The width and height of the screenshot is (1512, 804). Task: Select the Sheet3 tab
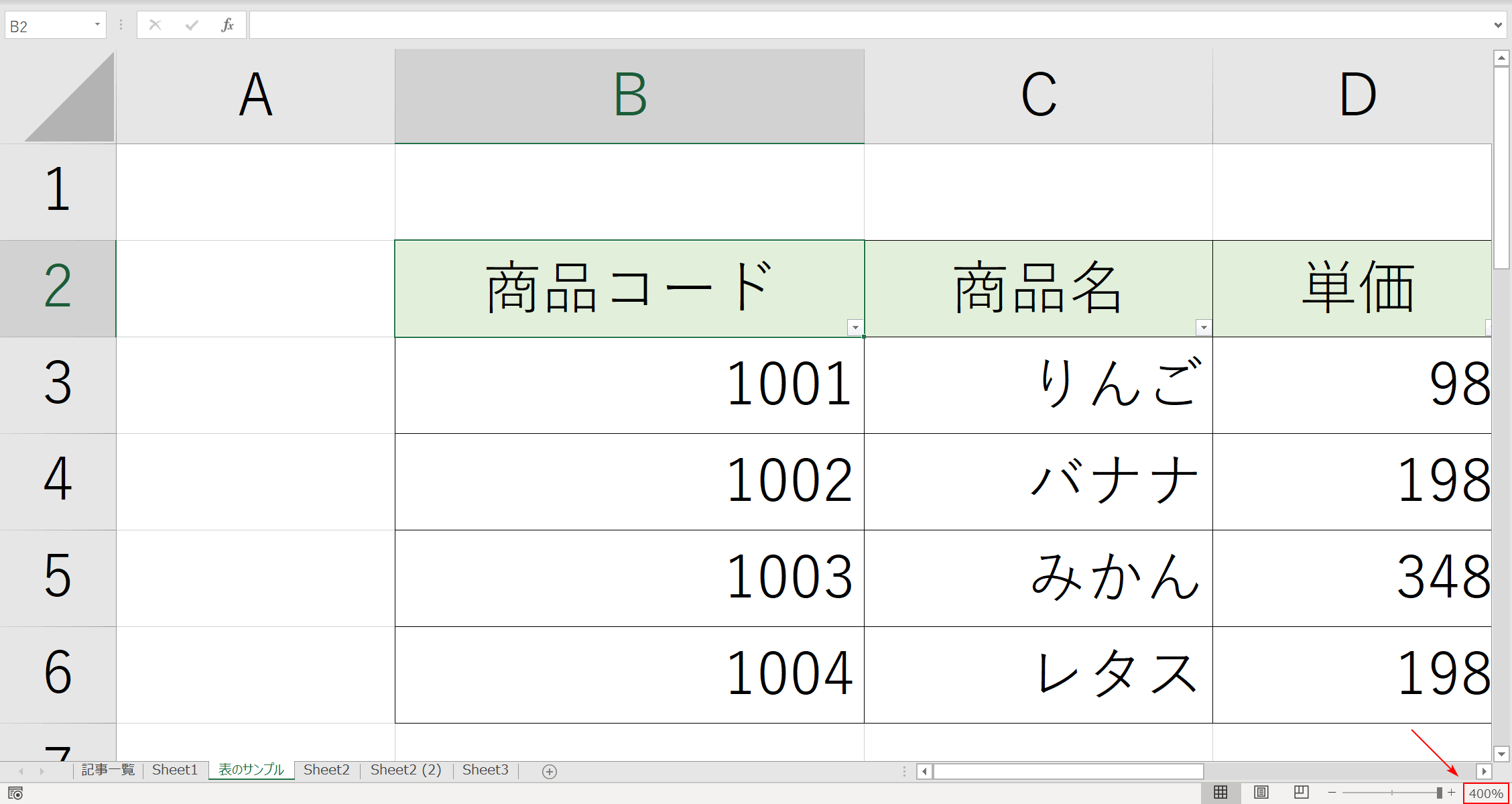[485, 770]
